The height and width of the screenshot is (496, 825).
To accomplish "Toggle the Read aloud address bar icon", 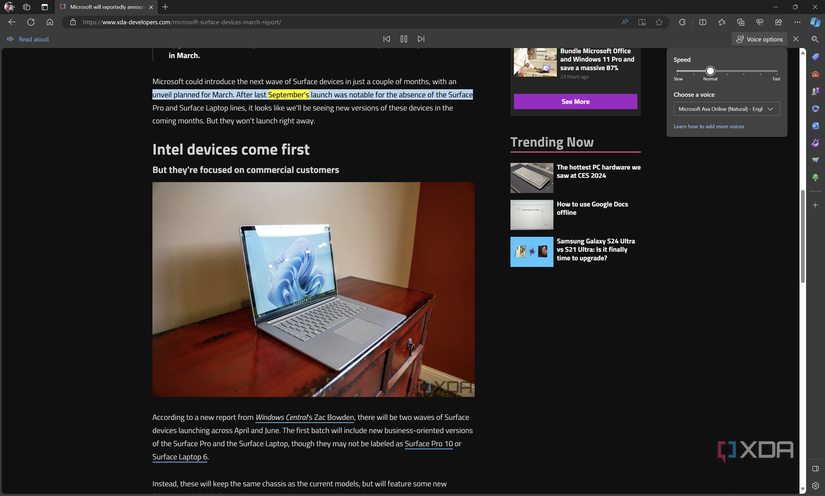I will coord(625,22).
